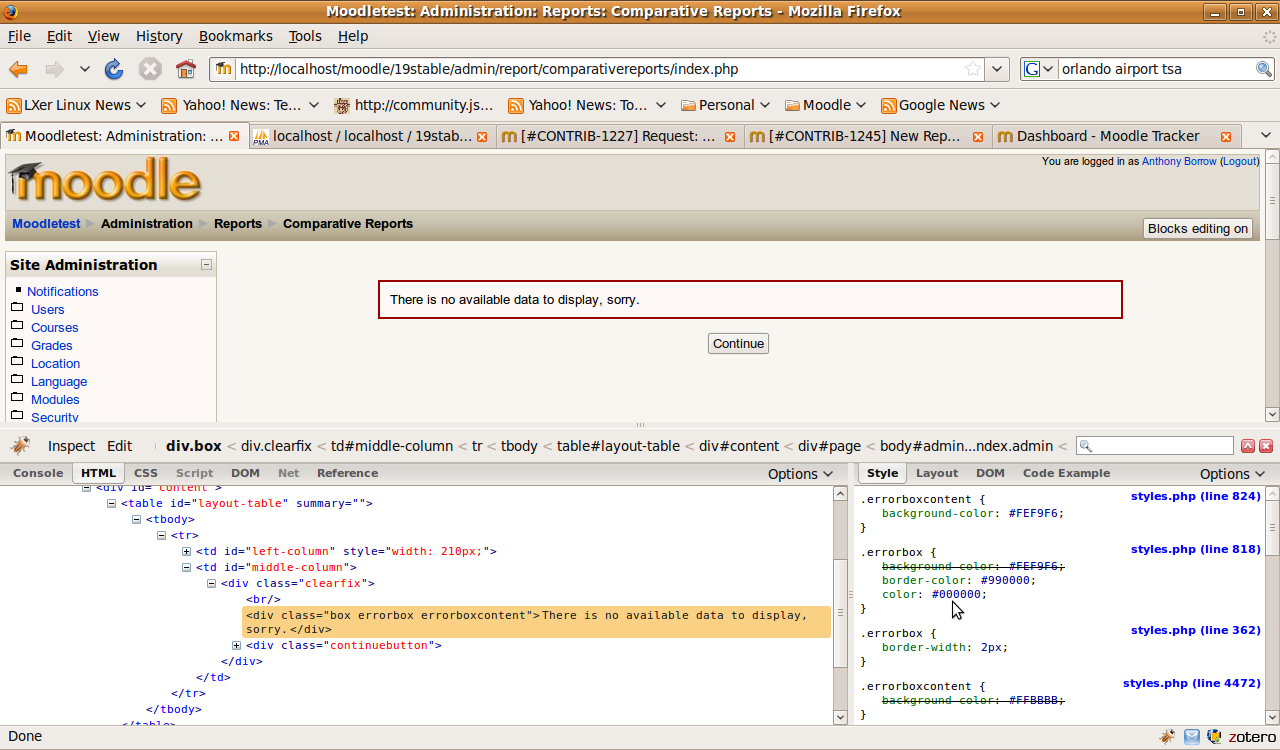Screen dimensions: 1280x750
Task: Click the Firebug bug icon
Action: (x=20, y=446)
